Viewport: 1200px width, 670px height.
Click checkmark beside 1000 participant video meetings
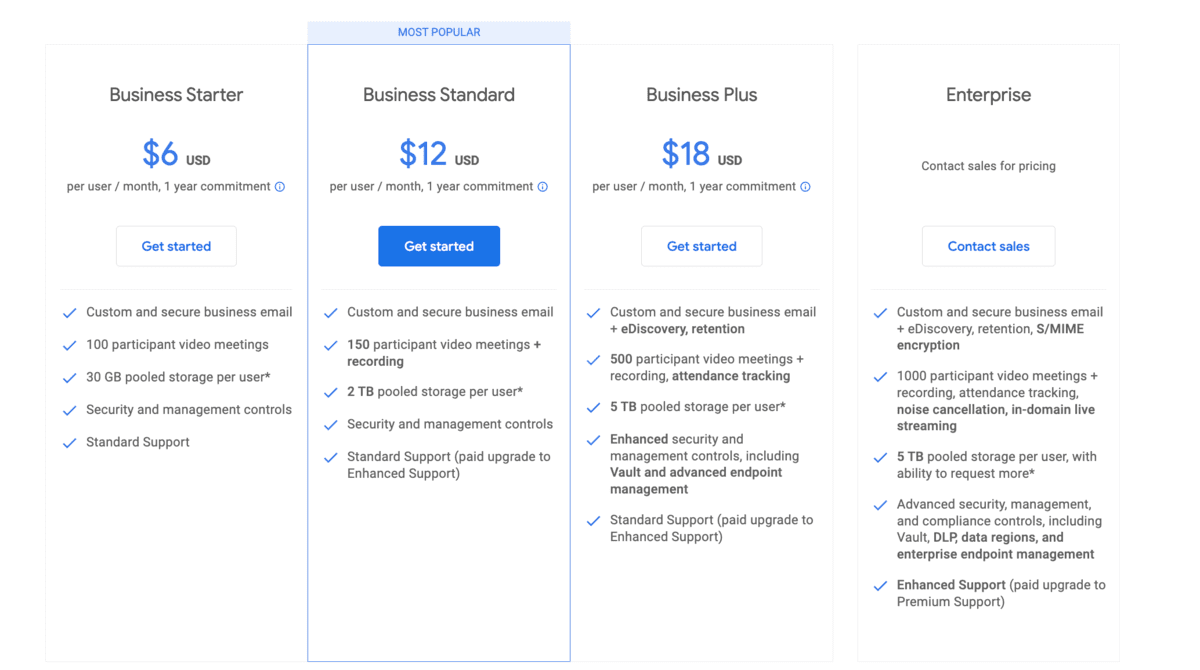click(880, 377)
